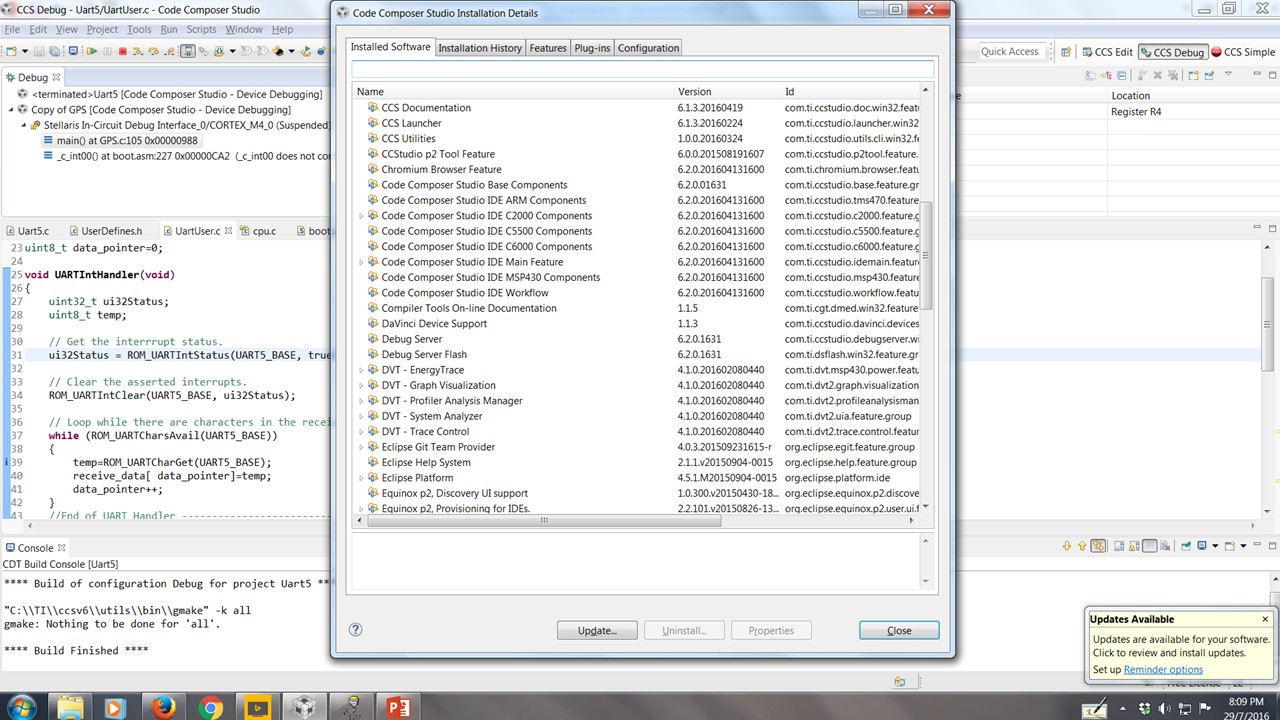The image size is (1280, 720).
Task: Open the Features tab
Action: coord(548,48)
